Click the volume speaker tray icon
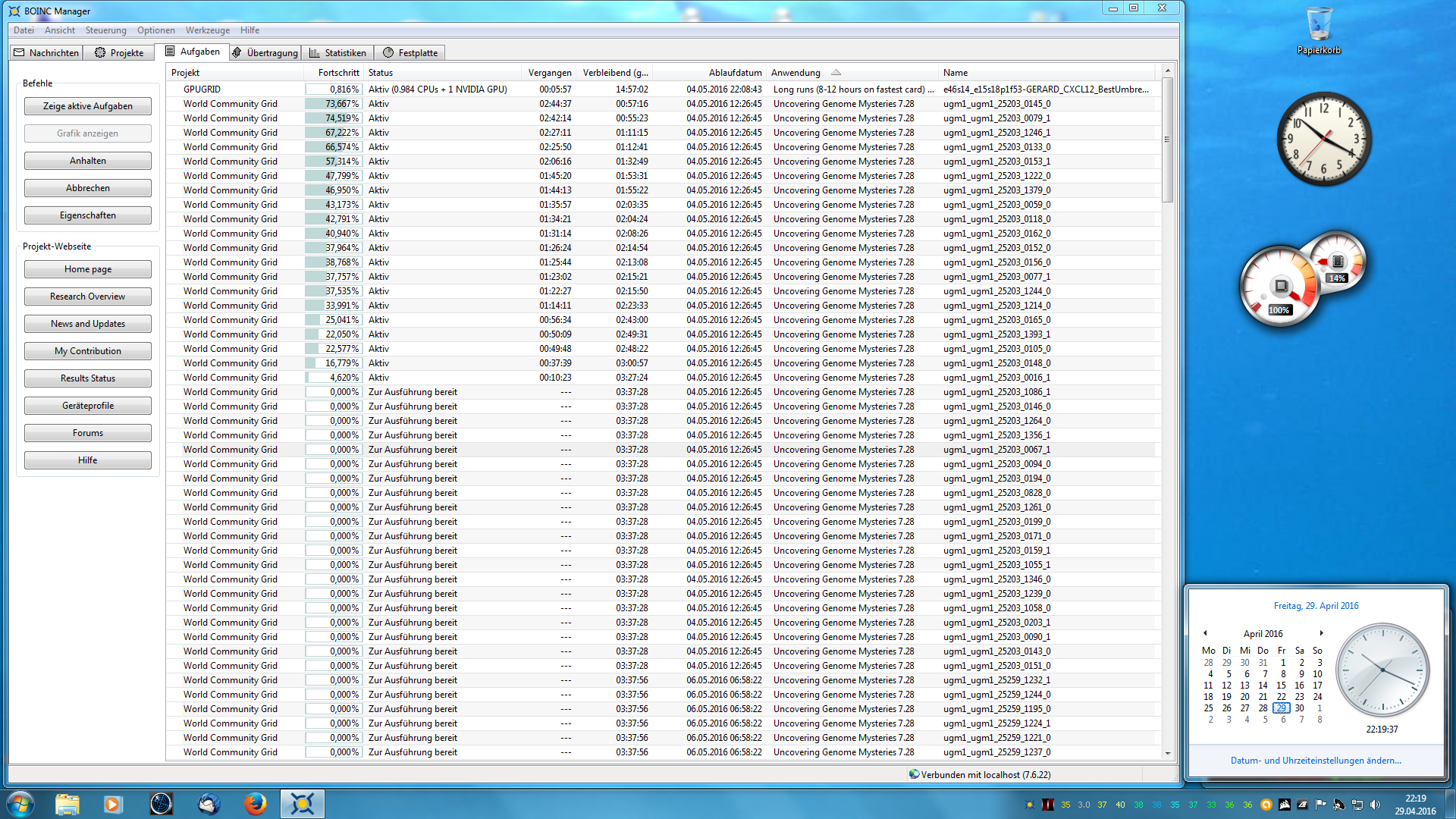This screenshot has width=1456, height=819. 1375,805
